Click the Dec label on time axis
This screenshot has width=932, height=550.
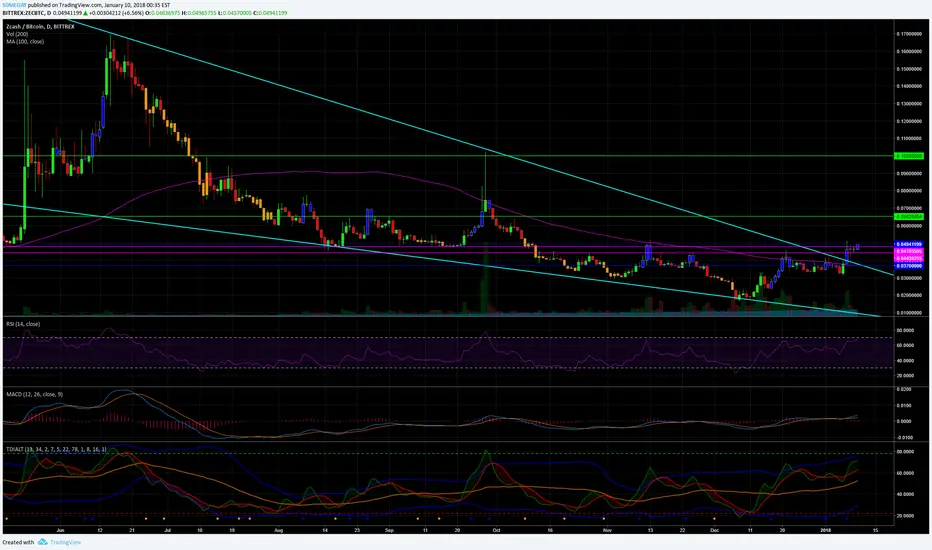[x=714, y=530]
